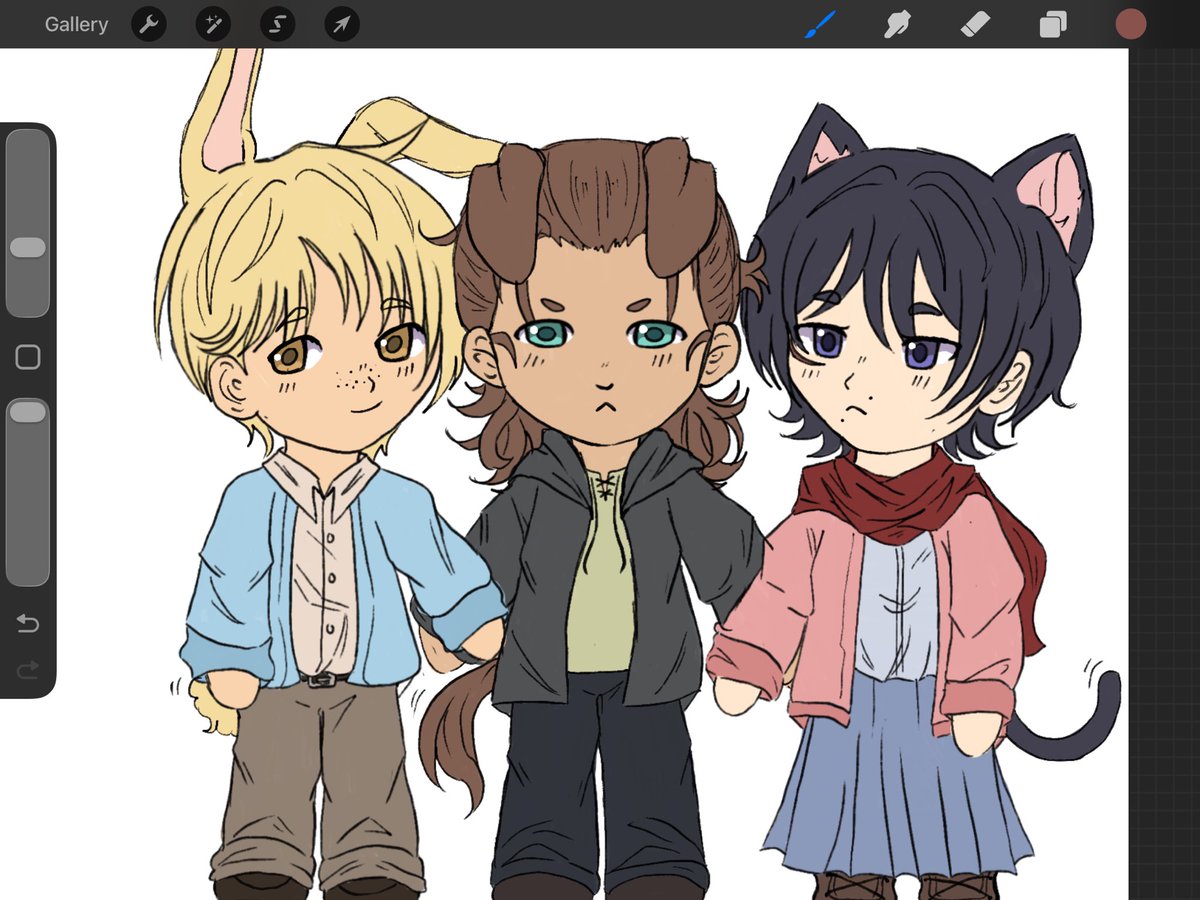Open the active color picker swatch

(1131, 24)
